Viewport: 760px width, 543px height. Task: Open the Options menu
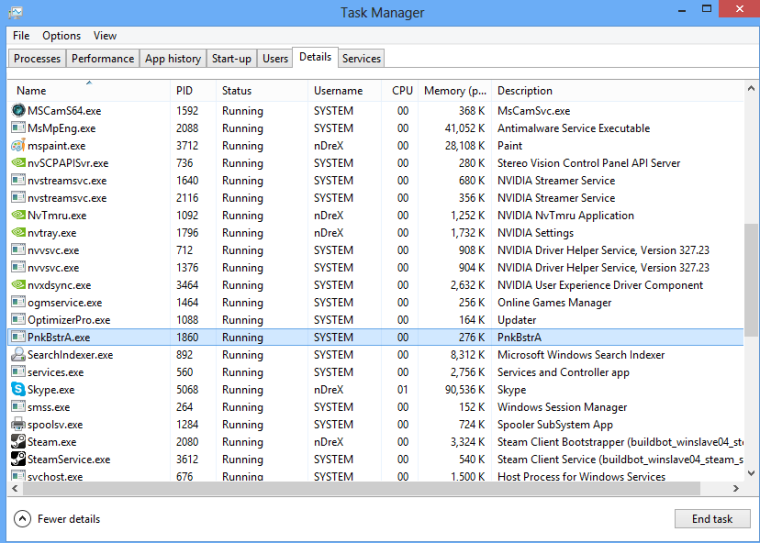tap(62, 36)
